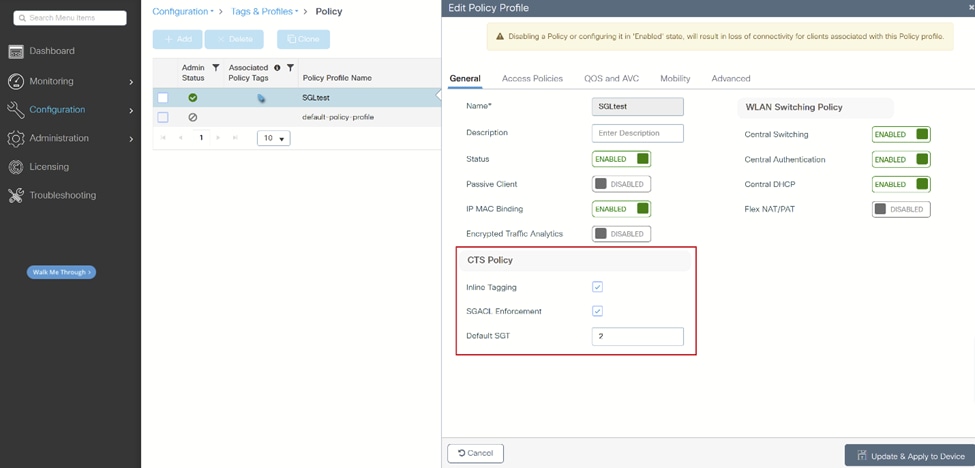Viewport: 975px width, 468px height.
Task: Uncheck the SGACL Enforcement checkbox
Action: coord(598,311)
